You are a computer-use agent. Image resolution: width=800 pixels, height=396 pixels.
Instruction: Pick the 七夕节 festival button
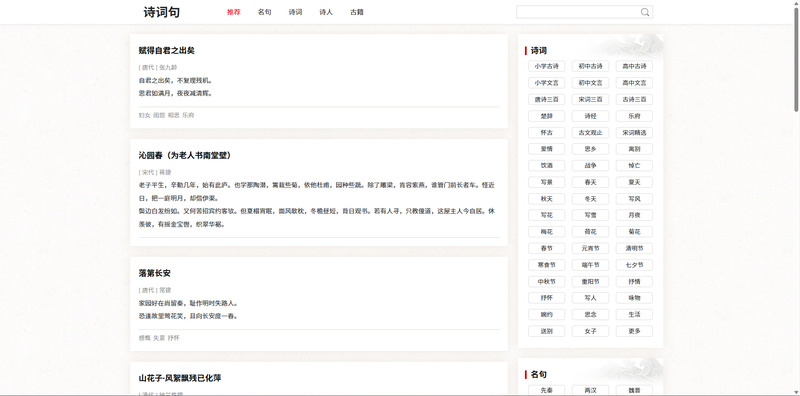pos(634,265)
